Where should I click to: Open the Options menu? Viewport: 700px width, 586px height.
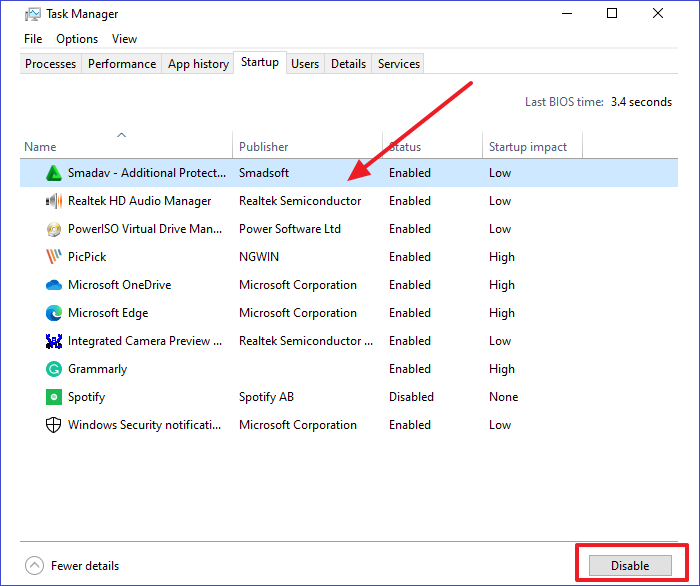tap(77, 39)
